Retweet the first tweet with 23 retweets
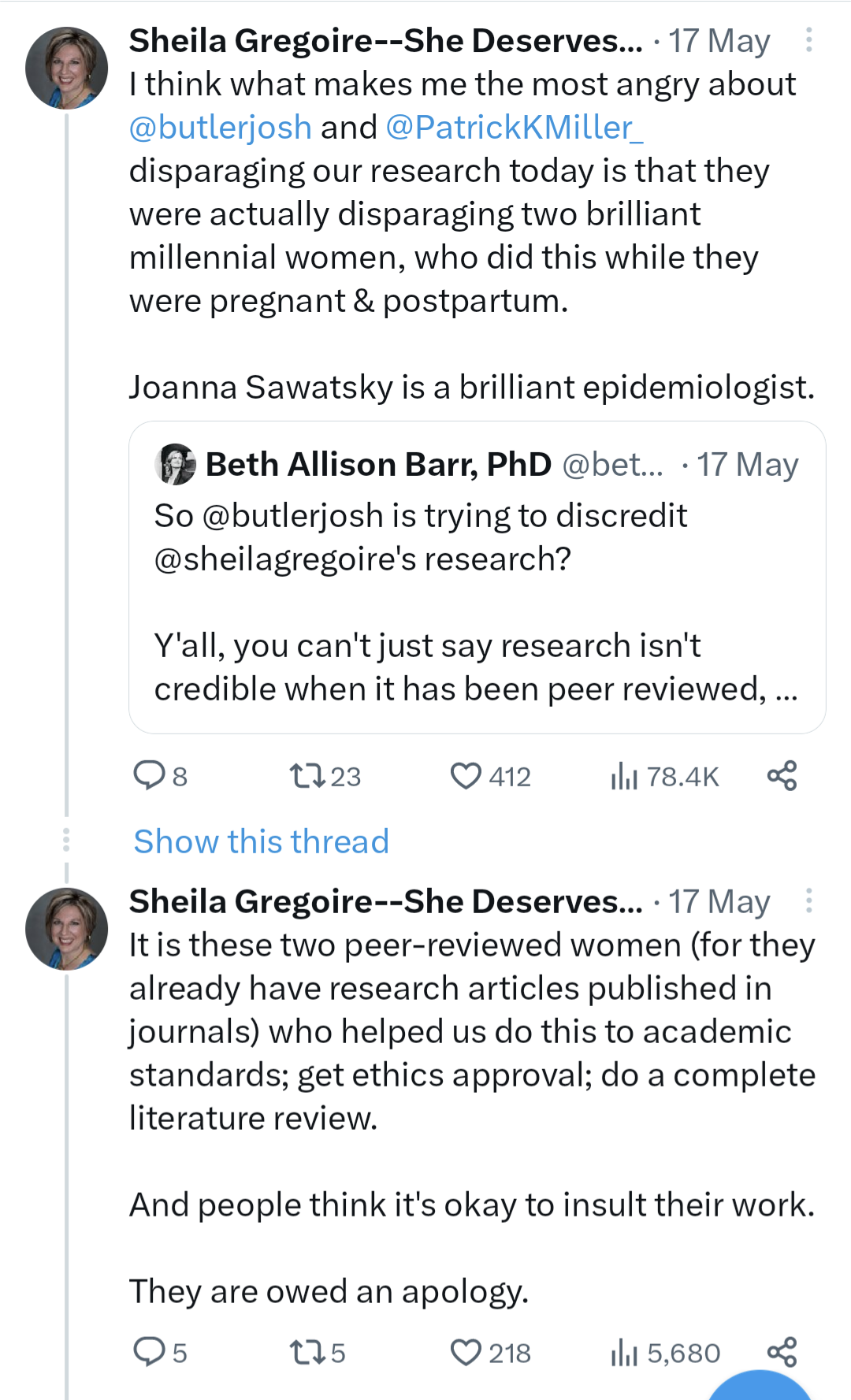 [x=307, y=776]
